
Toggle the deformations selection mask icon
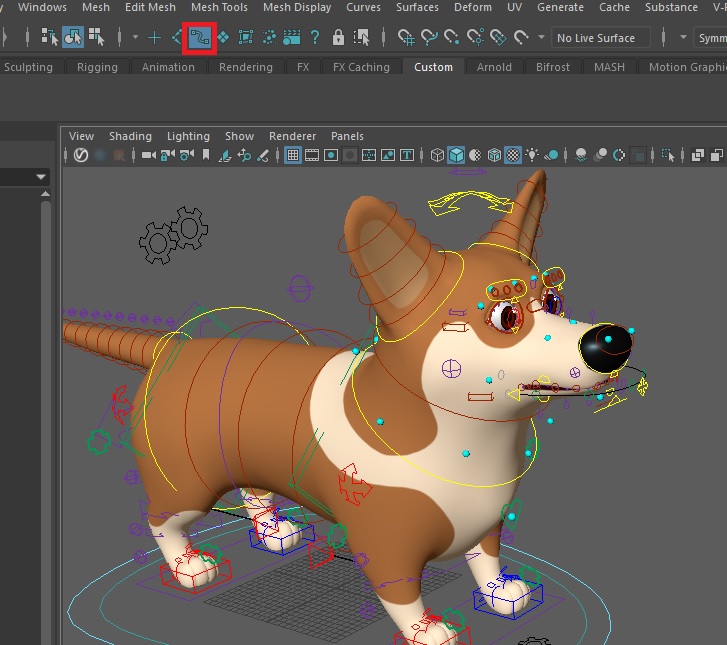click(x=245, y=37)
